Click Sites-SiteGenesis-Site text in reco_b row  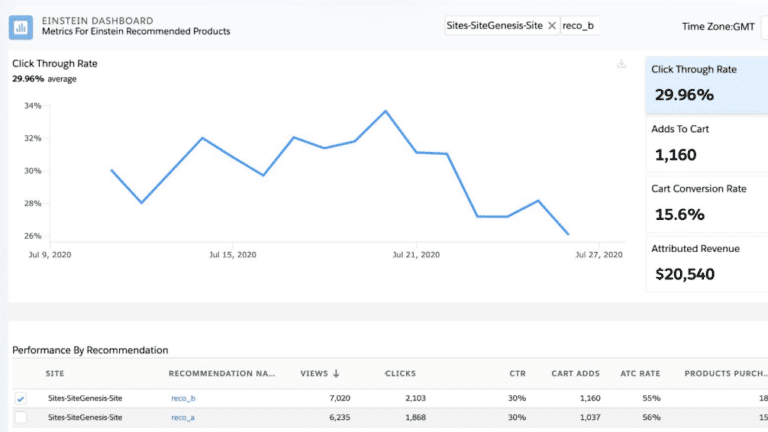coord(85,398)
